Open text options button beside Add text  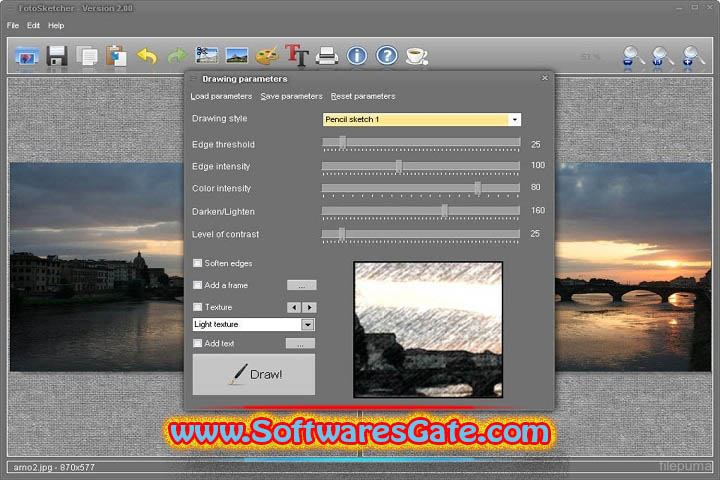(300, 343)
